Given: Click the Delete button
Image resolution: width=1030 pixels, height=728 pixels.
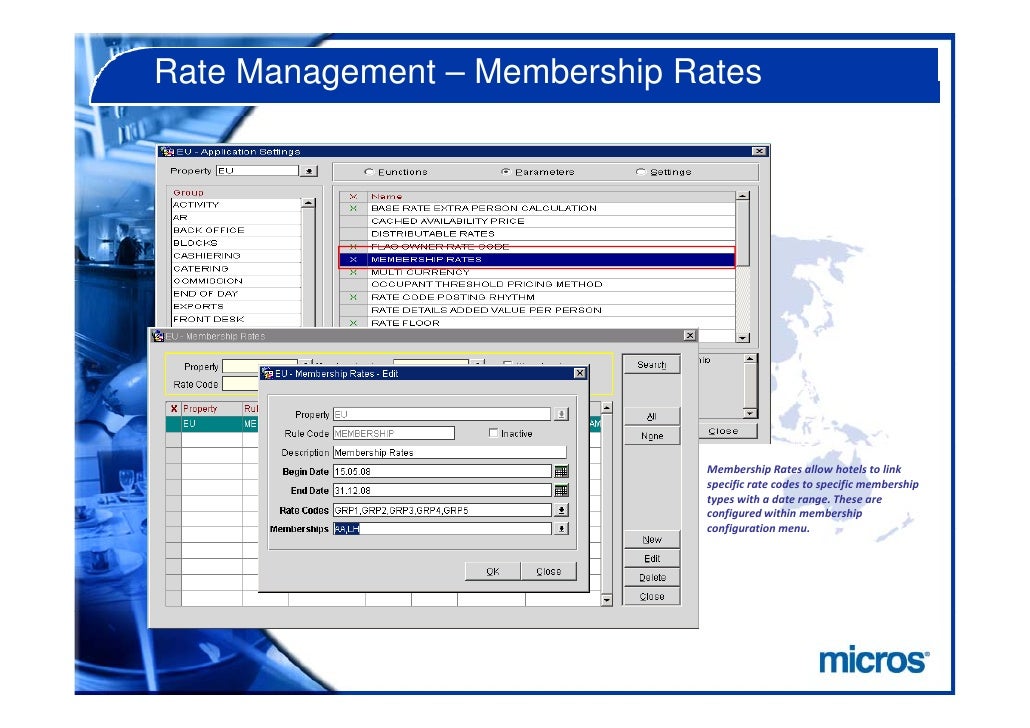Looking at the screenshot, I should tap(652, 578).
